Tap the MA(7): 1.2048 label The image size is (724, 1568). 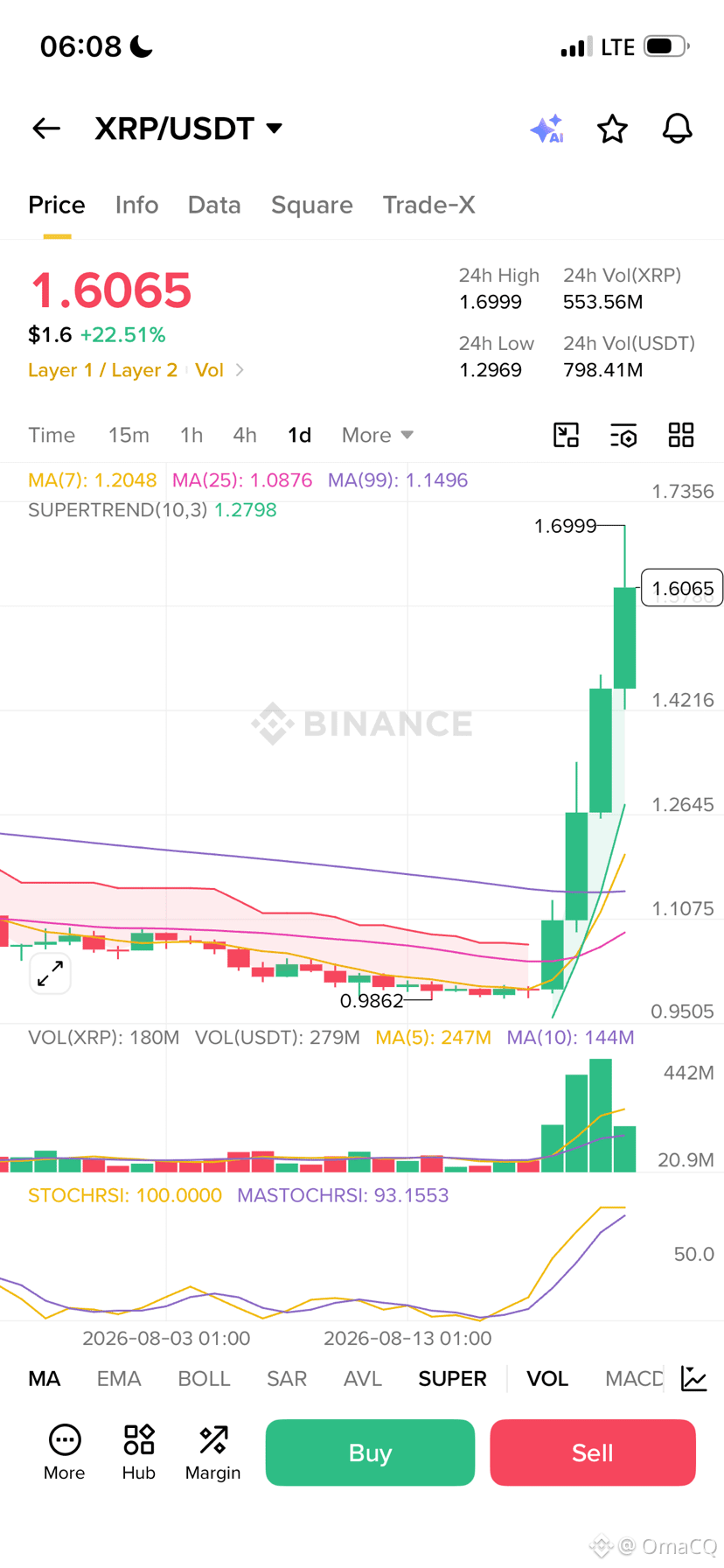coord(93,480)
